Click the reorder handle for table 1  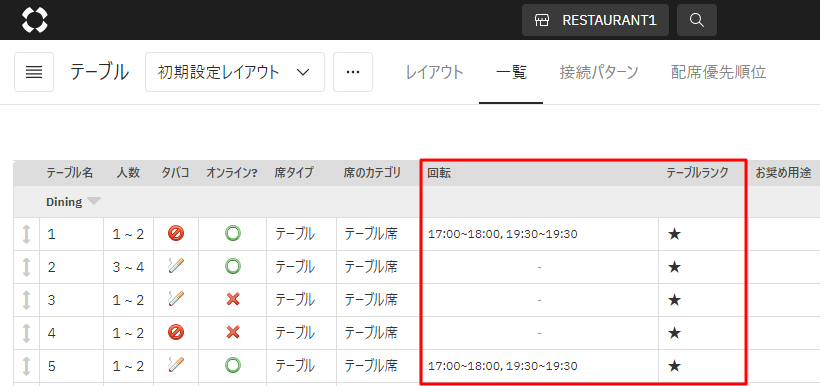pyautogui.click(x=26, y=234)
